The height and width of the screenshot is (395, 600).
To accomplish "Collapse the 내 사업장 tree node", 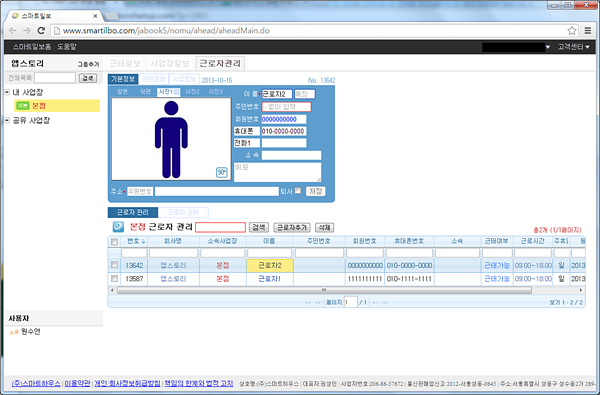I will [7, 92].
